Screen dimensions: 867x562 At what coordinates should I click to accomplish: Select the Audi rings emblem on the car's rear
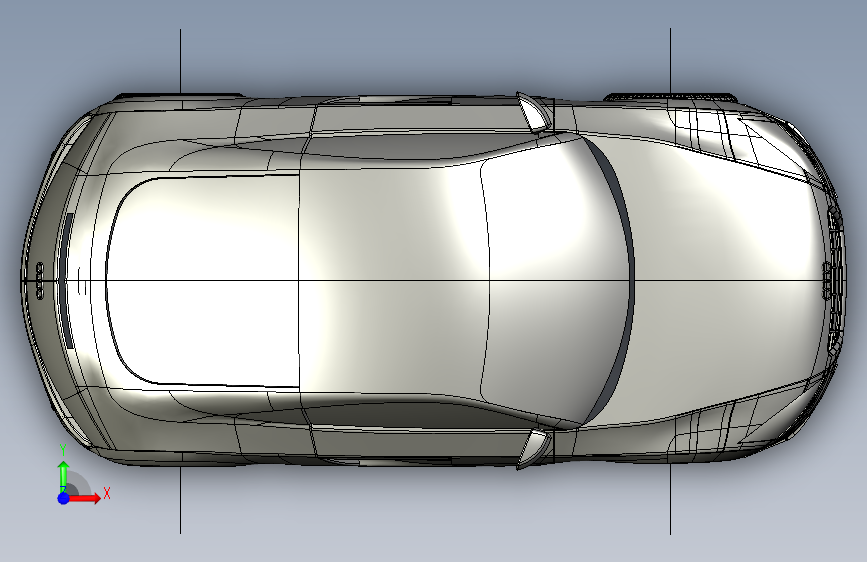pyautogui.click(x=40, y=280)
